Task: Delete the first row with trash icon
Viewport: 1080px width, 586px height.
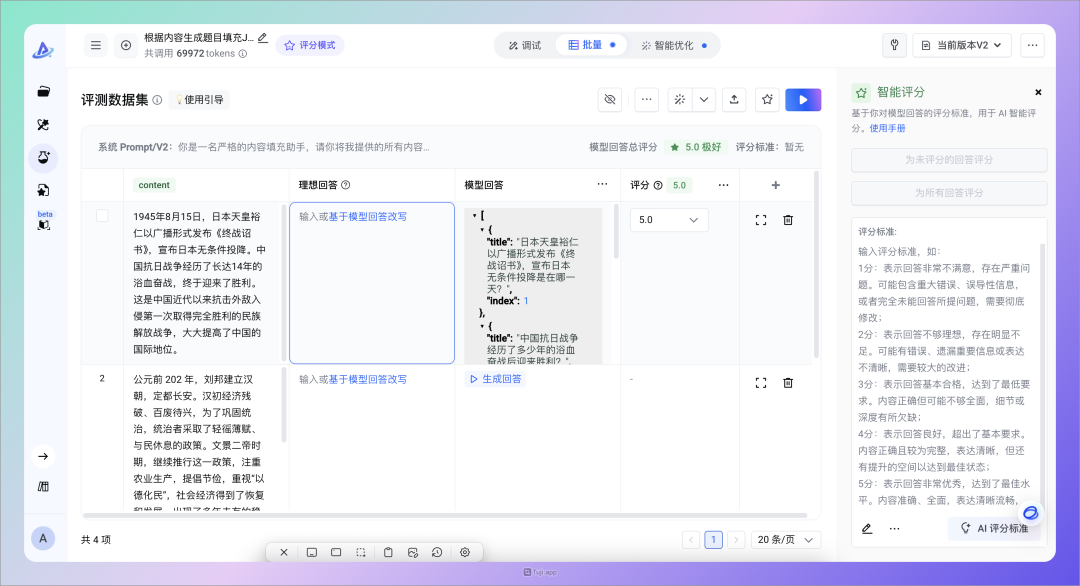Action: point(788,220)
